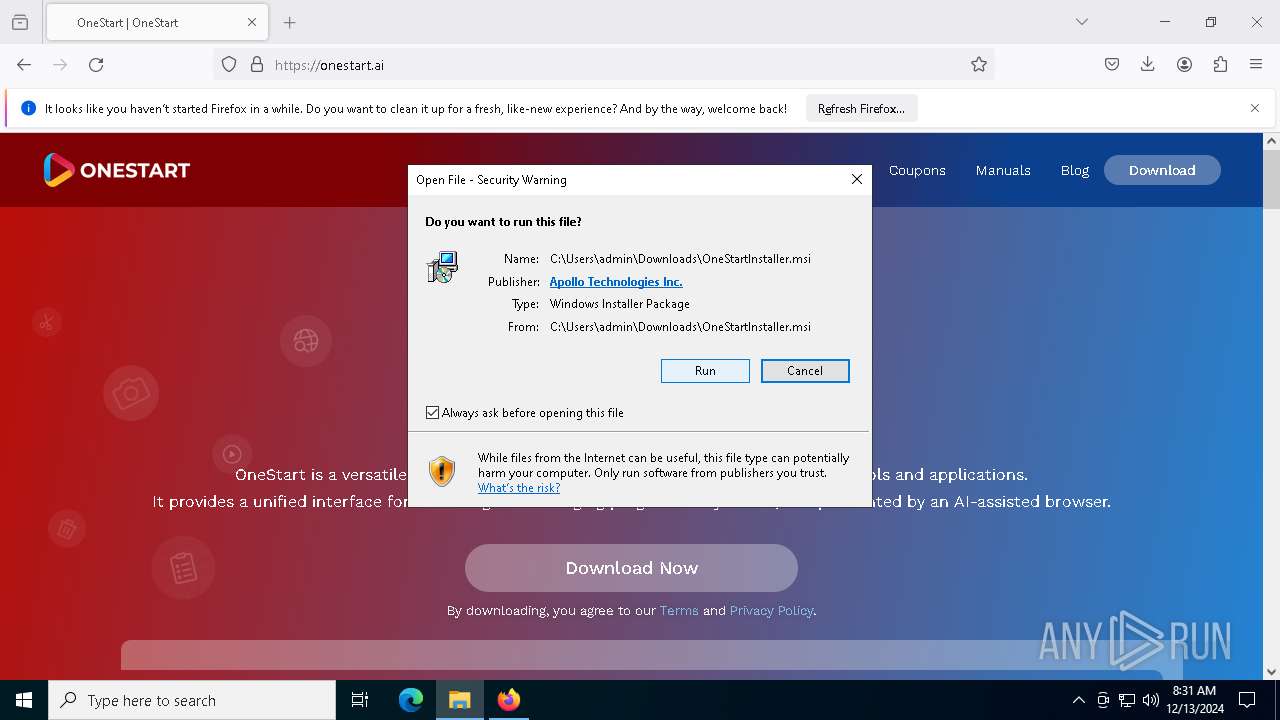This screenshot has height=720, width=1280.
Task: Click the OneStart logo
Action: [116, 170]
